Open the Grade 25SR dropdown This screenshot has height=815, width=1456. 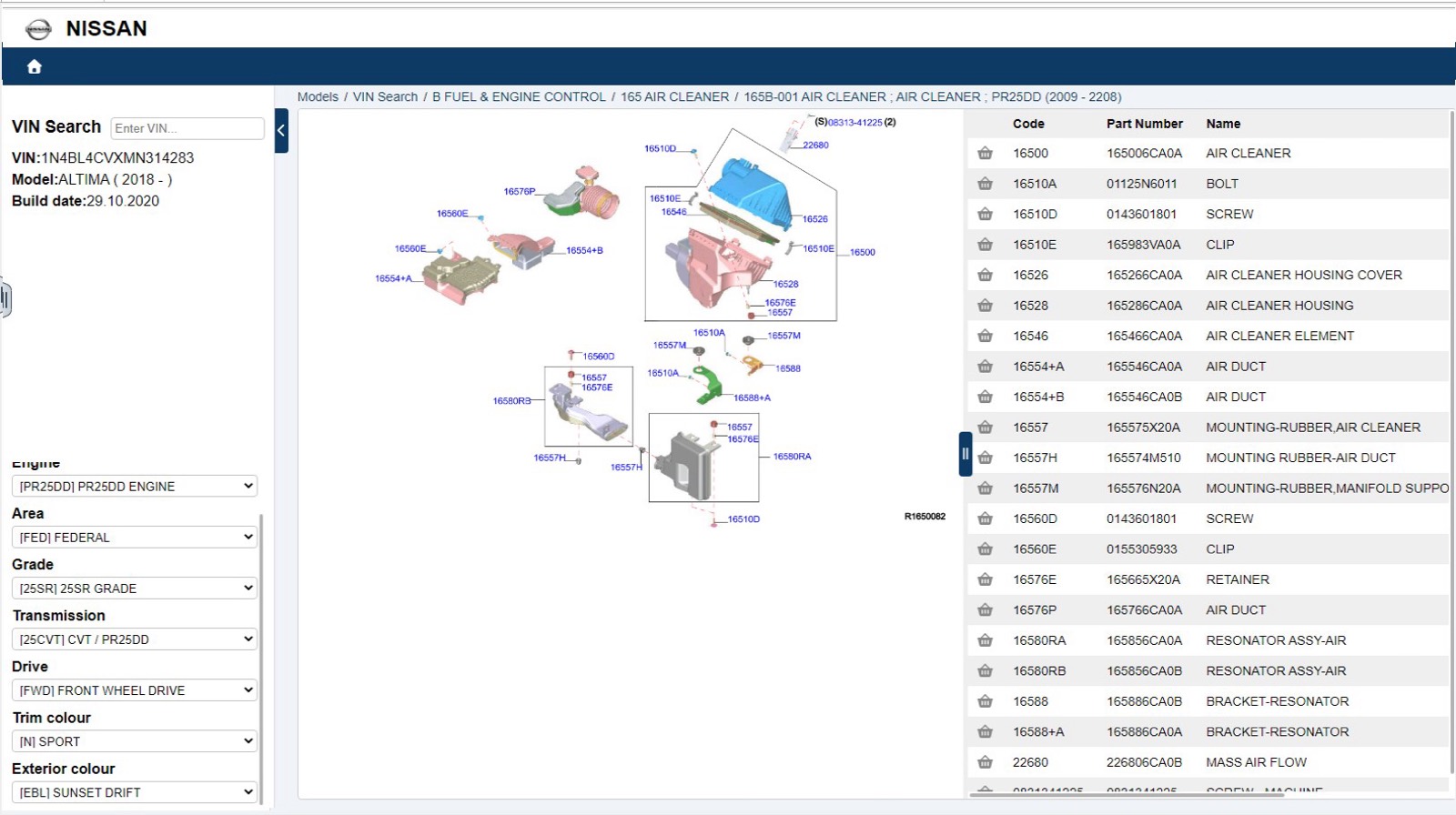[x=135, y=589]
